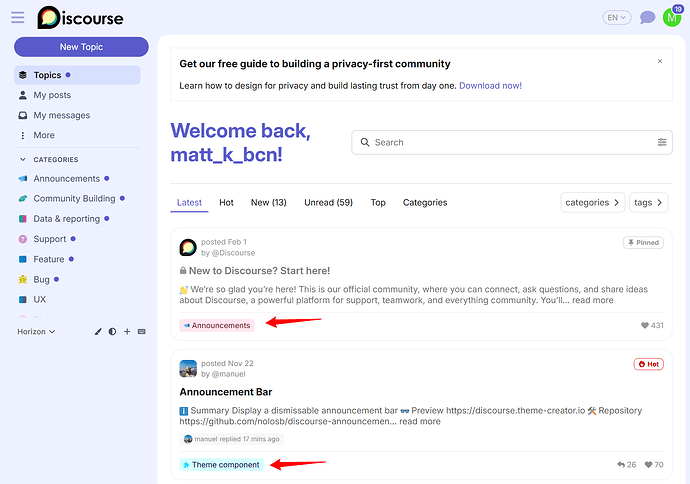
Task: Click read more on the welcome post
Action: click(x=592, y=300)
